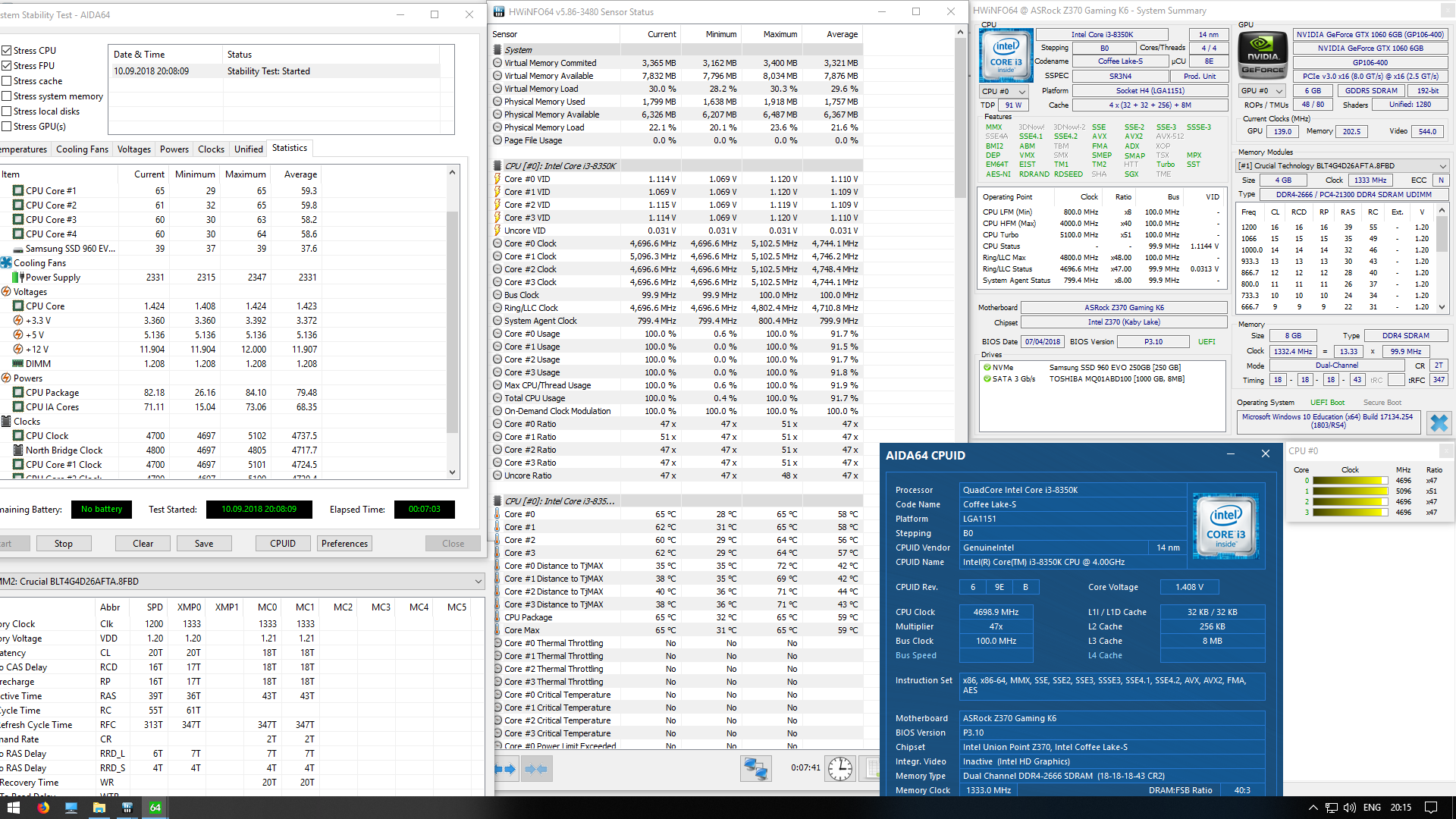
Task: Click the Intel Core i3 logo in Summary
Action: pos(1006,56)
